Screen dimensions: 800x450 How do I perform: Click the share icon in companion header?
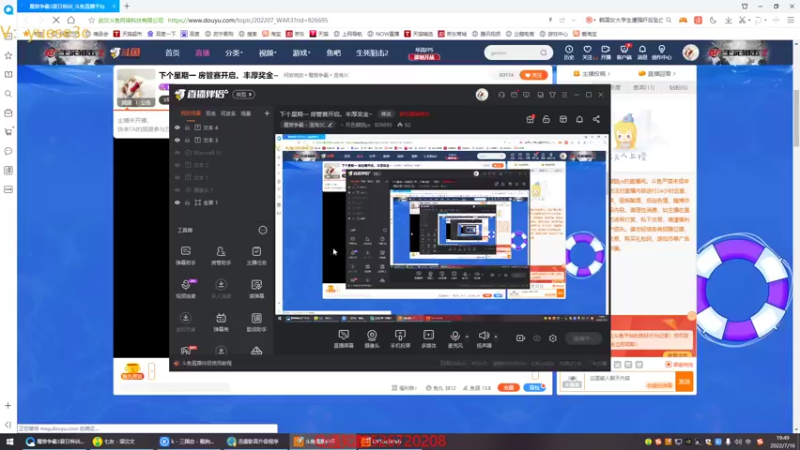[x=596, y=119]
